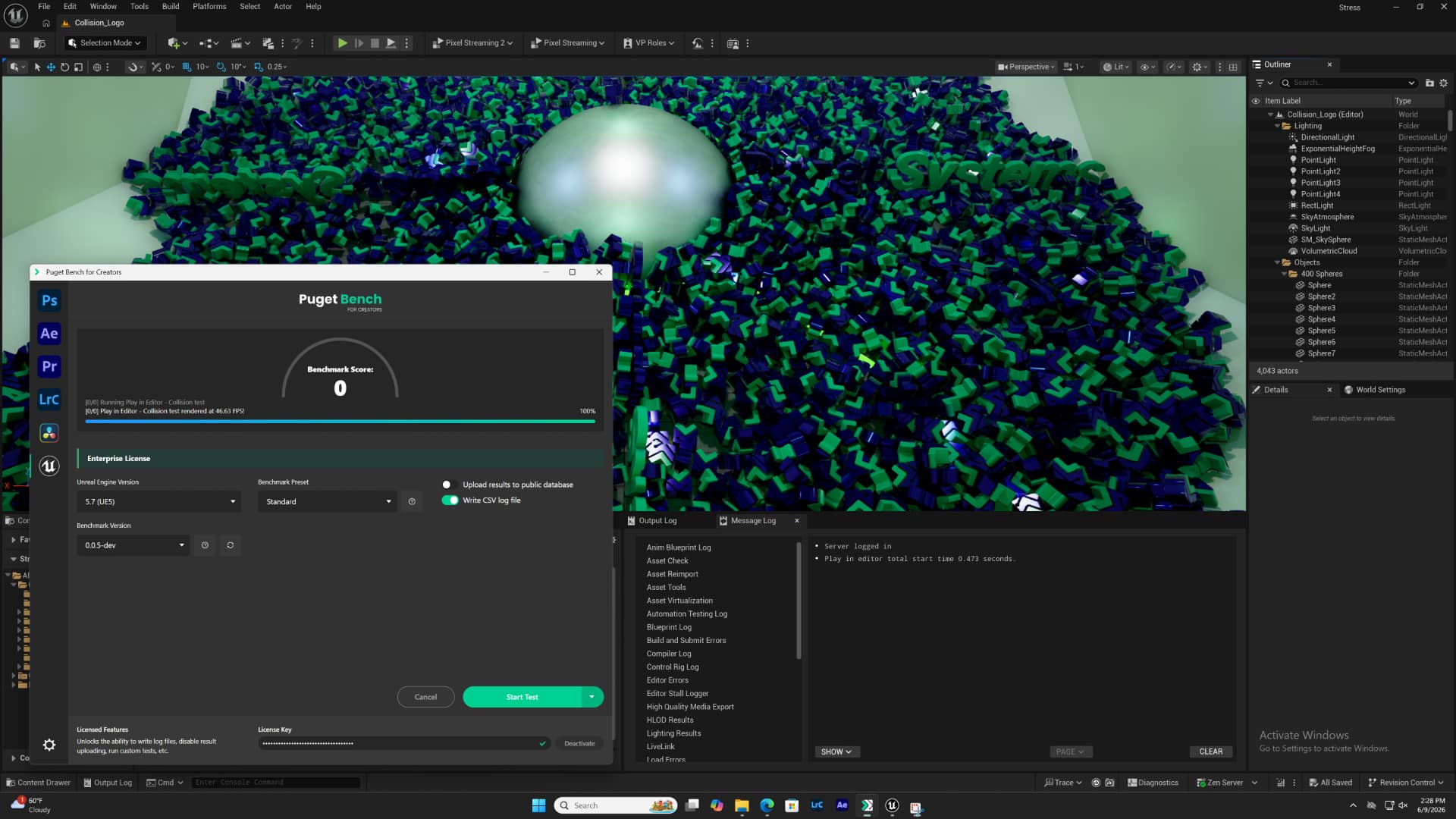1456x819 pixels.
Task: Click the Cancel button
Action: pos(425,697)
